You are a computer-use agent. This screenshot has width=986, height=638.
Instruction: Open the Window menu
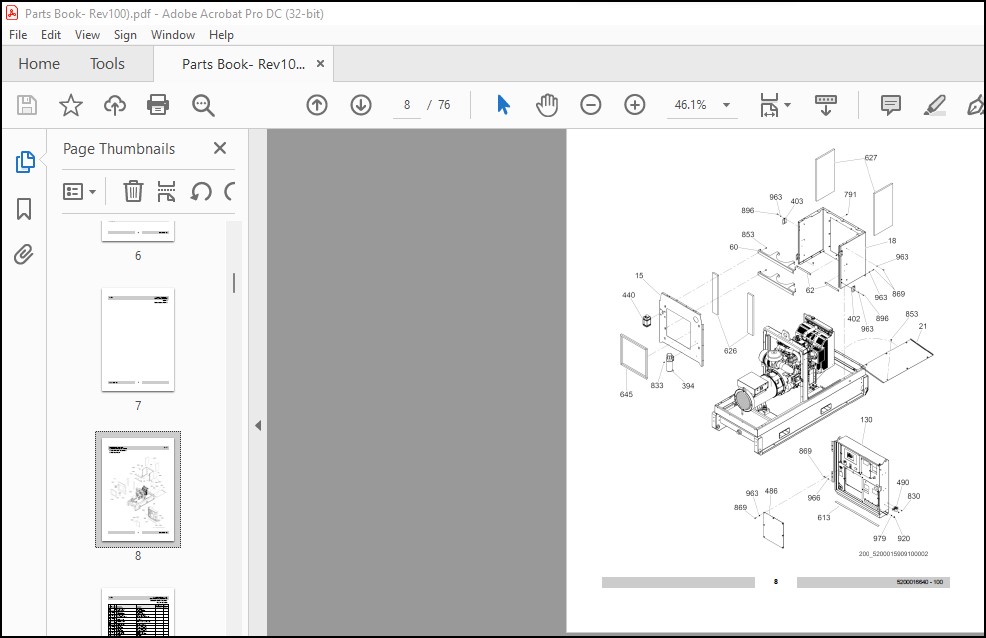click(173, 35)
